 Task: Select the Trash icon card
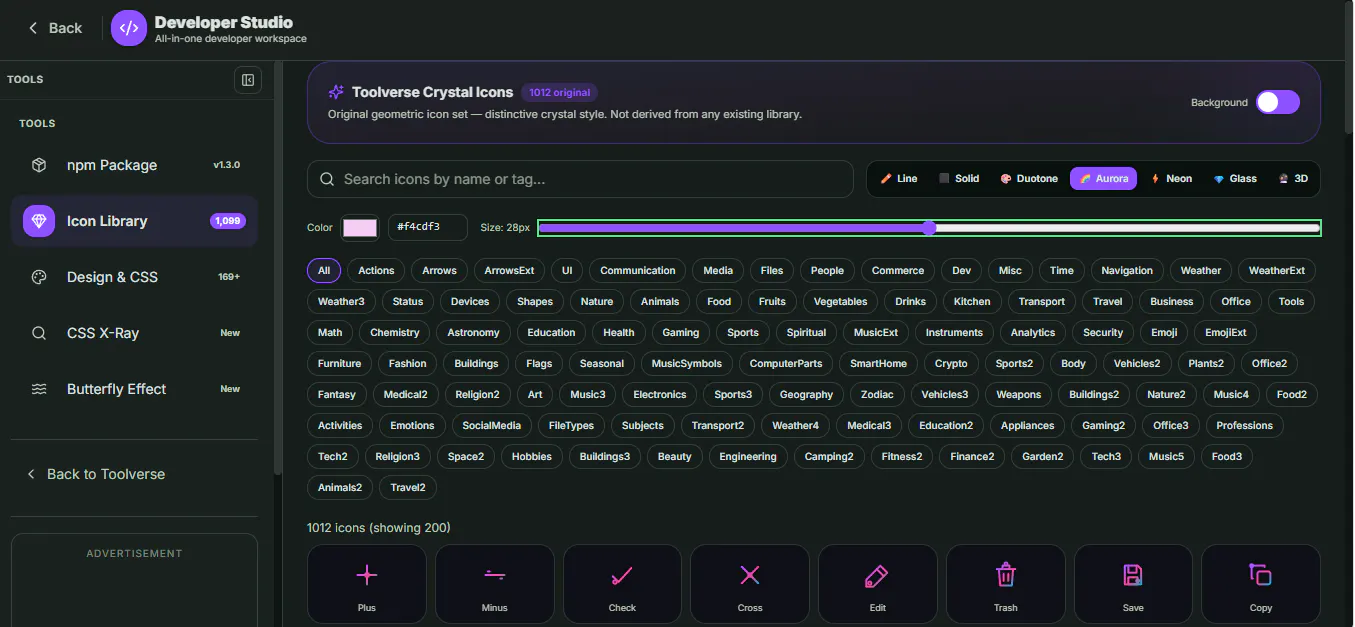coord(1005,584)
